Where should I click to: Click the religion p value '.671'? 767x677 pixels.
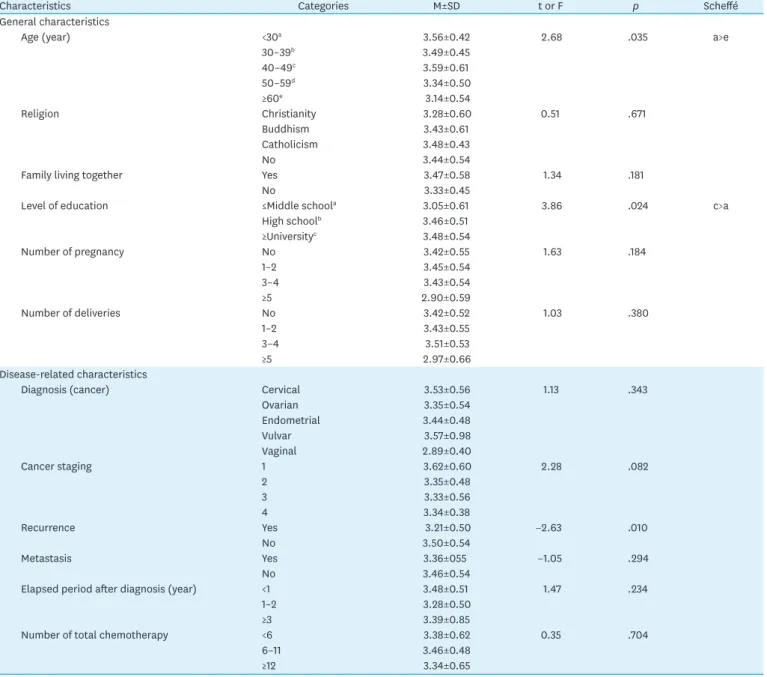point(637,114)
